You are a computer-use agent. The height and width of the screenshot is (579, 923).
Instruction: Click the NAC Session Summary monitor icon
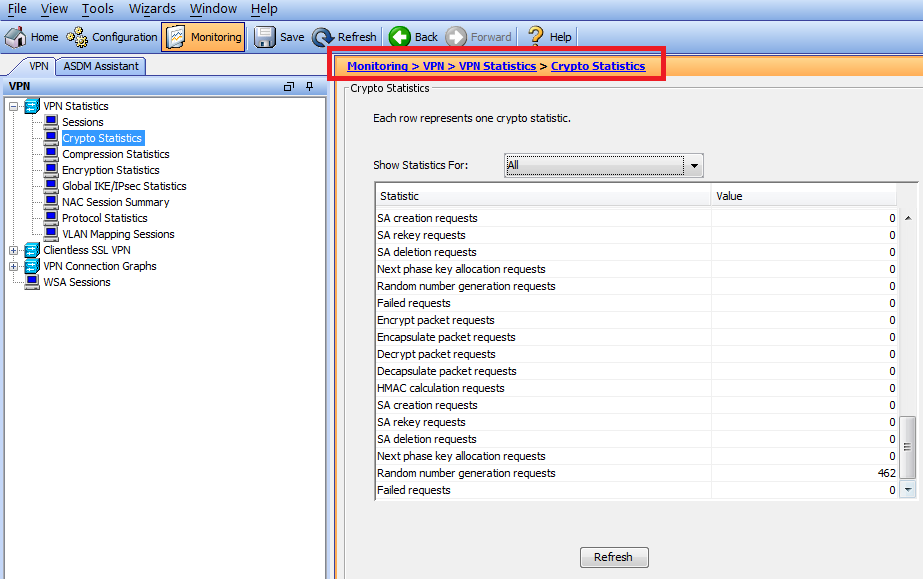click(x=51, y=202)
